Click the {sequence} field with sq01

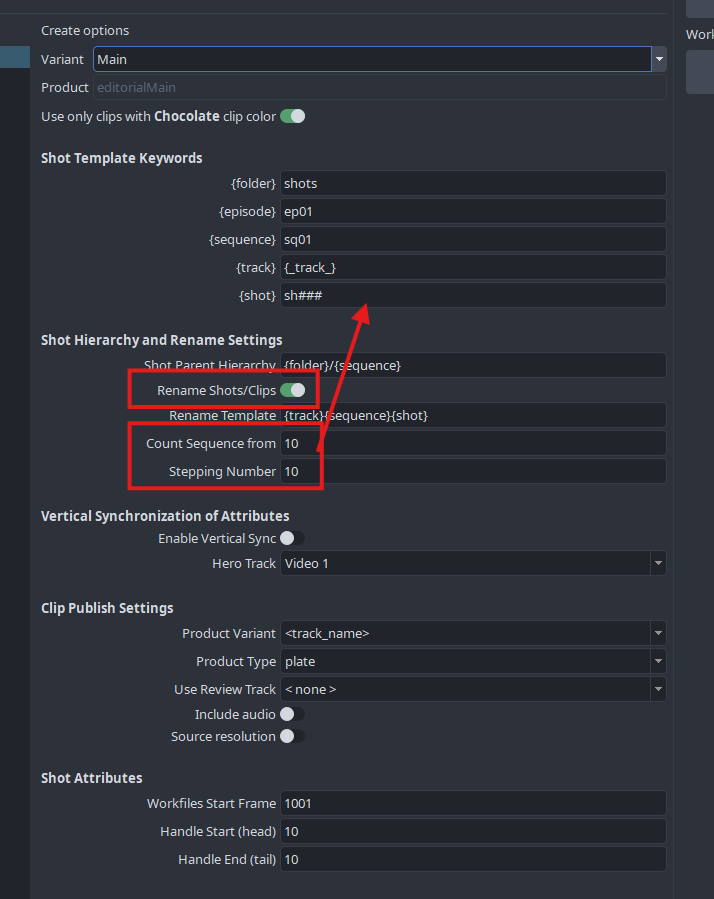coord(473,240)
